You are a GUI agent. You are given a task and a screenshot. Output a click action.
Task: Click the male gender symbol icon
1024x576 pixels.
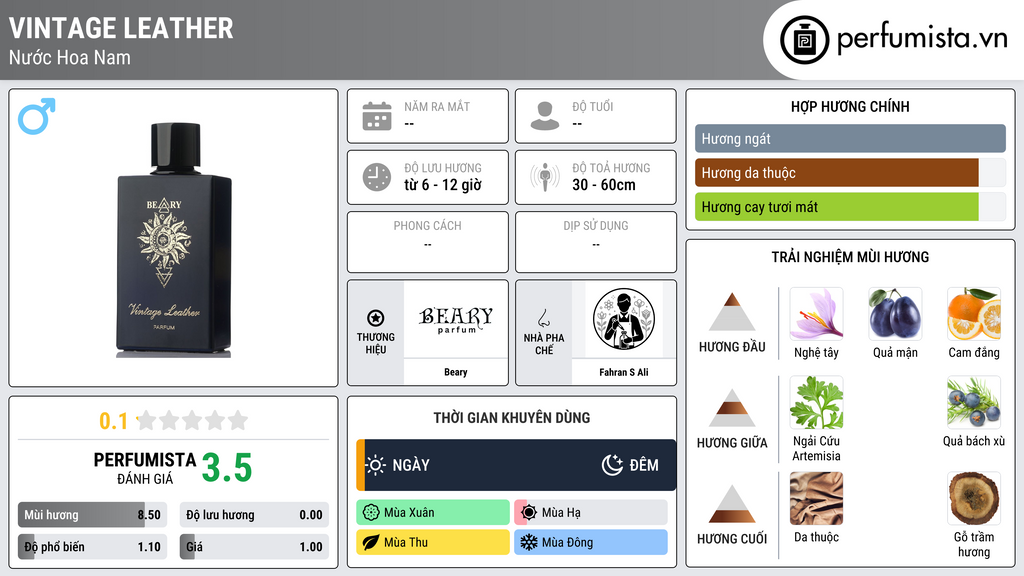(37, 116)
